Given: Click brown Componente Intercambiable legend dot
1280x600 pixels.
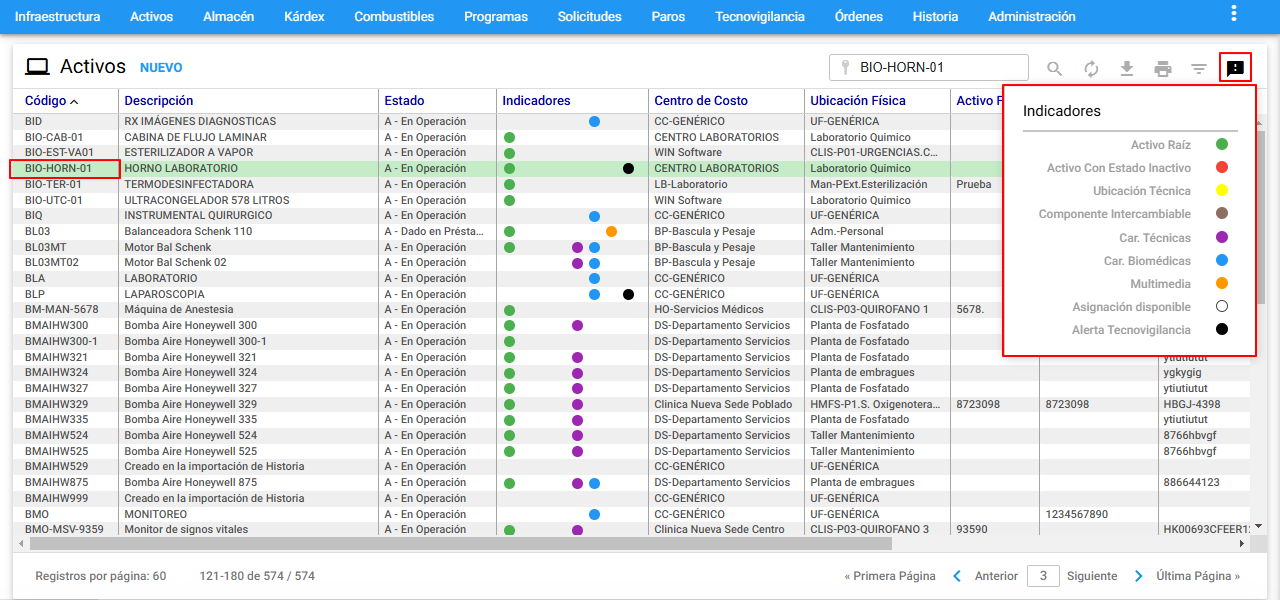Looking at the screenshot, I should (x=1221, y=214).
